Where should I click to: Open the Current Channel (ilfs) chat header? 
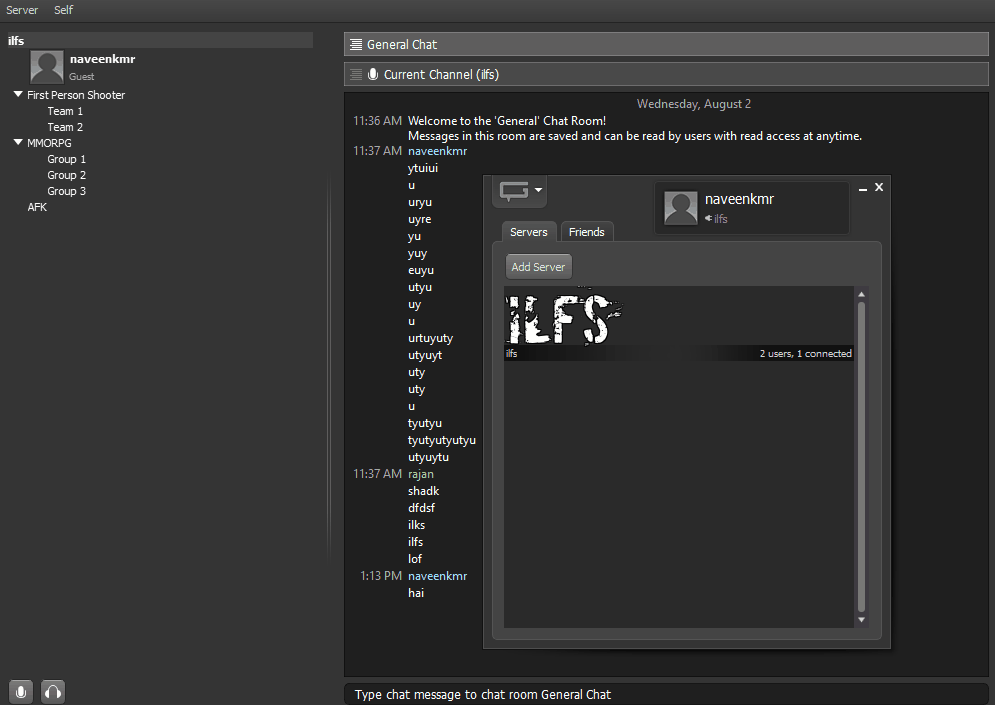click(666, 74)
